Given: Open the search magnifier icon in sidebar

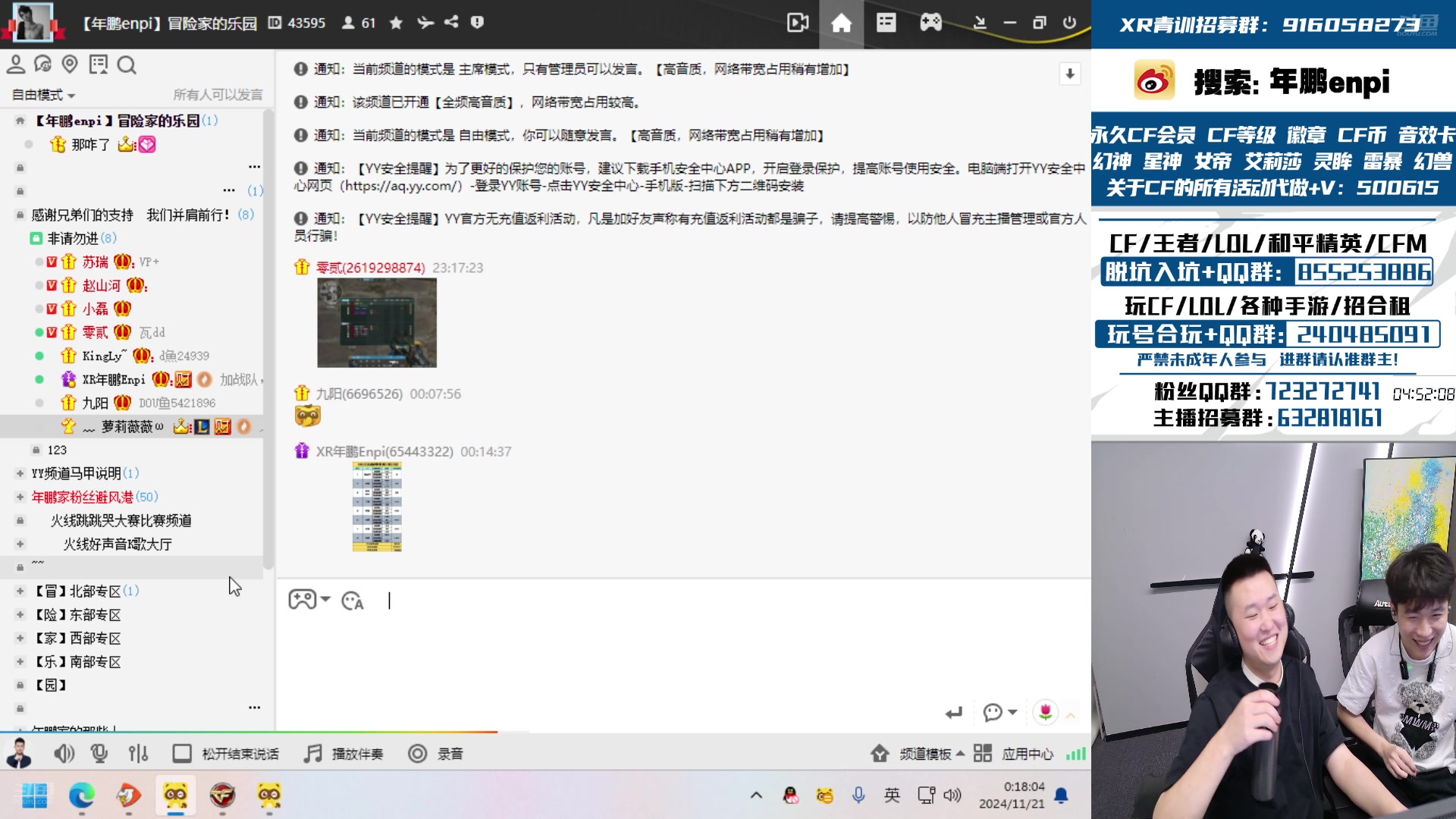Looking at the screenshot, I should (127, 65).
